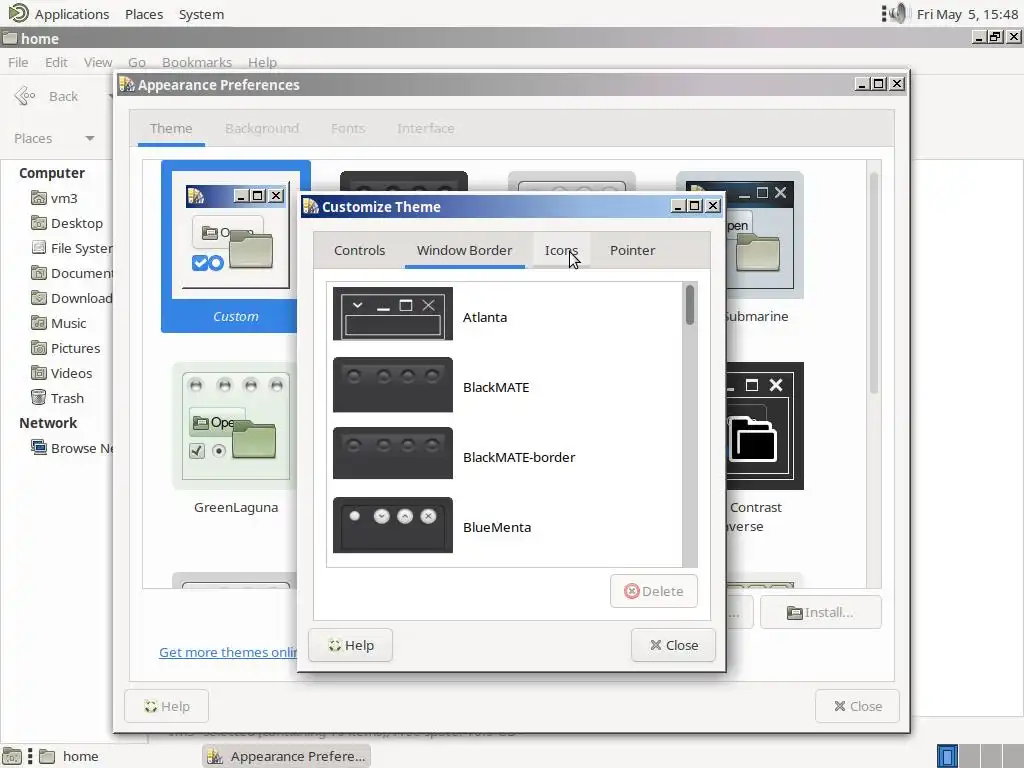This screenshot has height=768, width=1024.
Task: Click the BlueMenta text label
Action: coord(496,527)
